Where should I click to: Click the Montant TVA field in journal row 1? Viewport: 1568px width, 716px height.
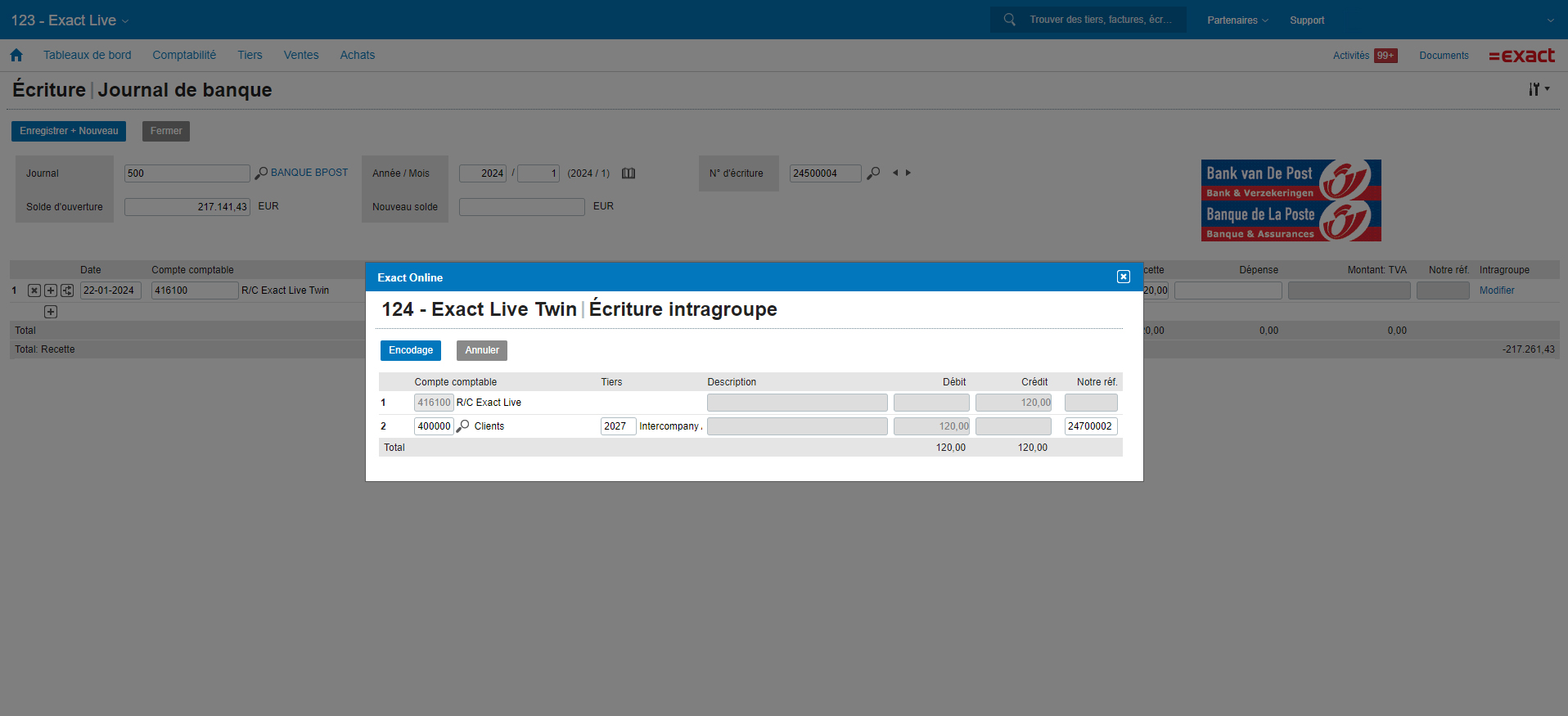[1349, 290]
